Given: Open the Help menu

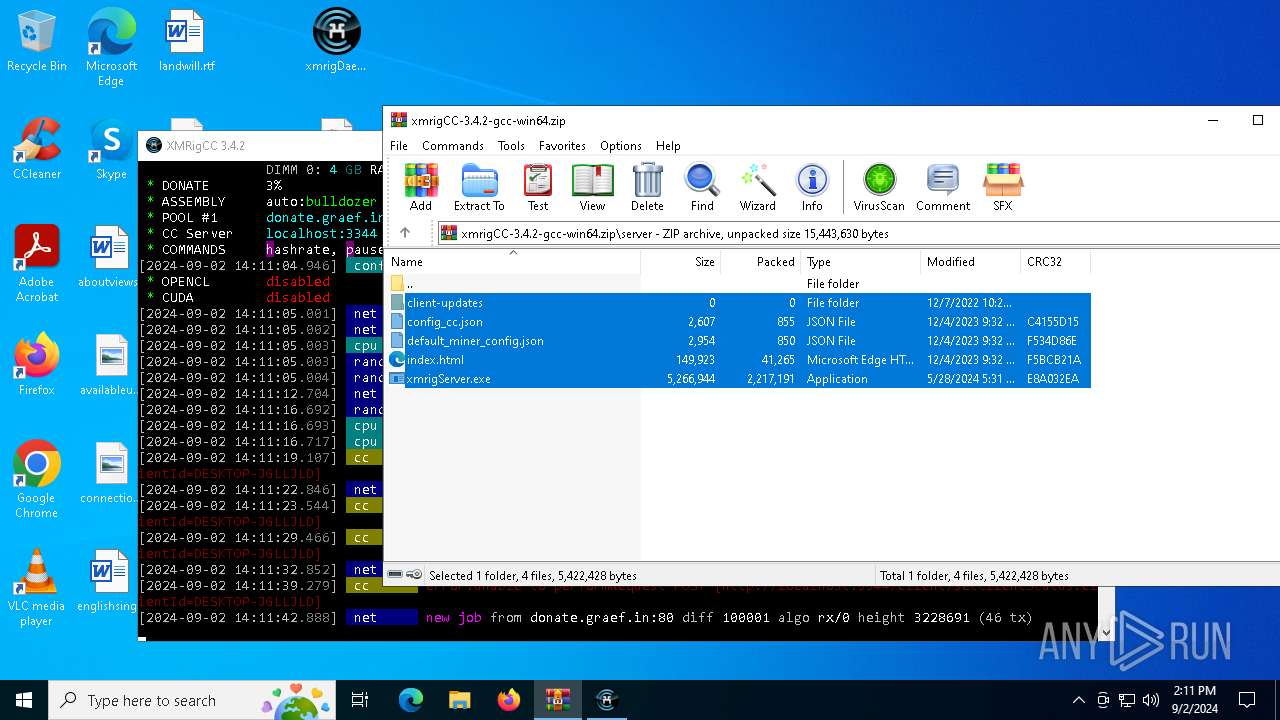Looking at the screenshot, I should tap(668, 146).
